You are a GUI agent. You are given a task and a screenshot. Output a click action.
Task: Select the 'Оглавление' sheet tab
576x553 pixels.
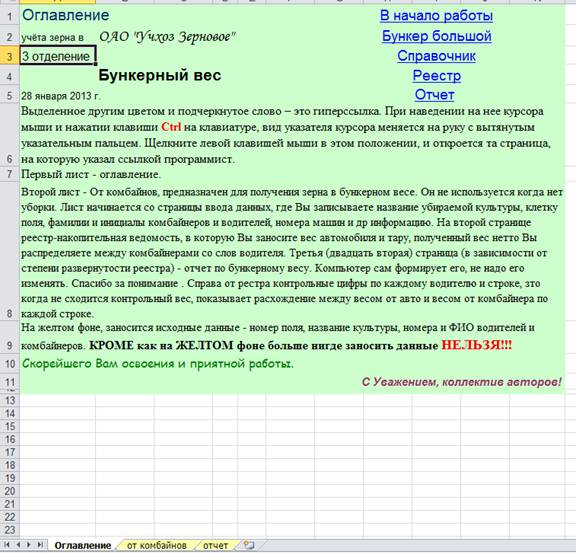83,546
